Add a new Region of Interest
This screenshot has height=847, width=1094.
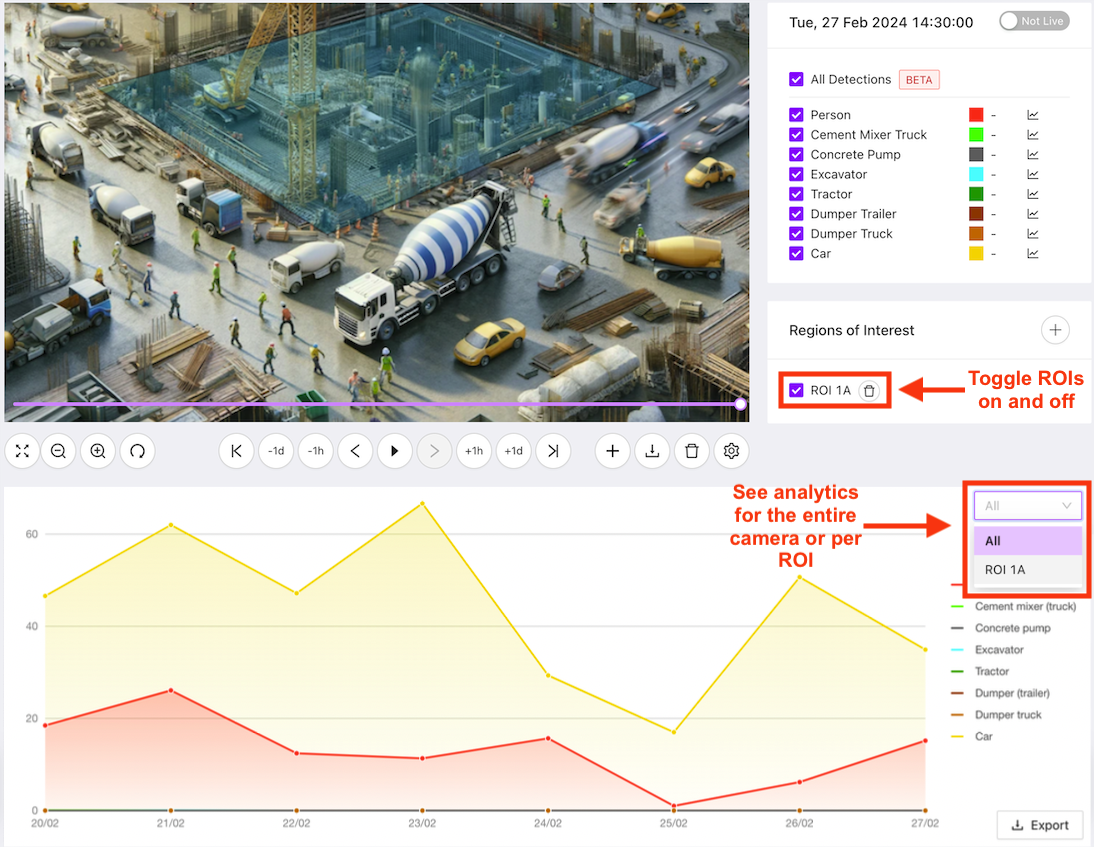(1055, 329)
